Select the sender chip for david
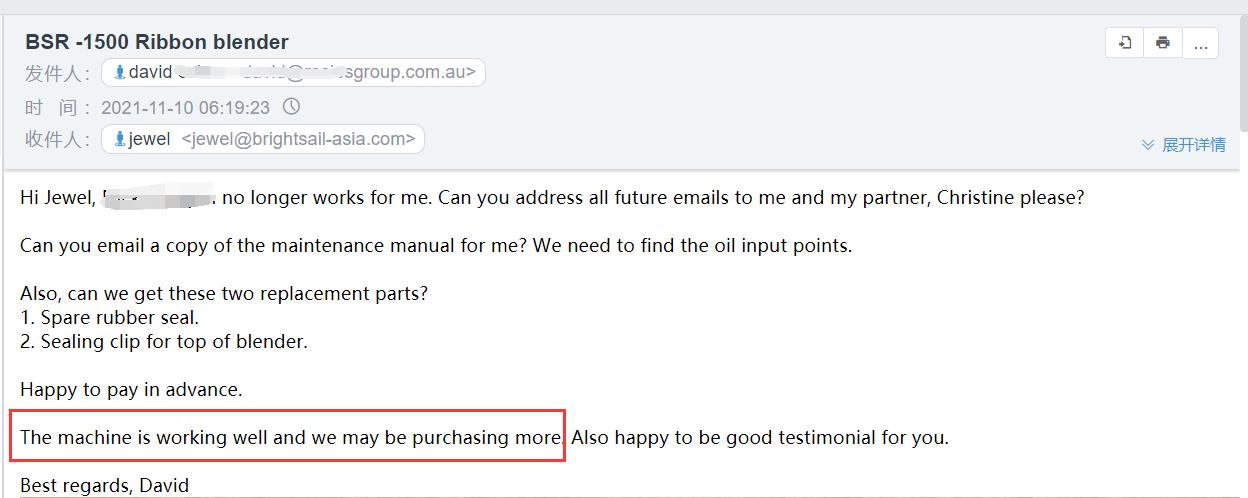Screen dimensions: 1248x498 click(293, 72)
